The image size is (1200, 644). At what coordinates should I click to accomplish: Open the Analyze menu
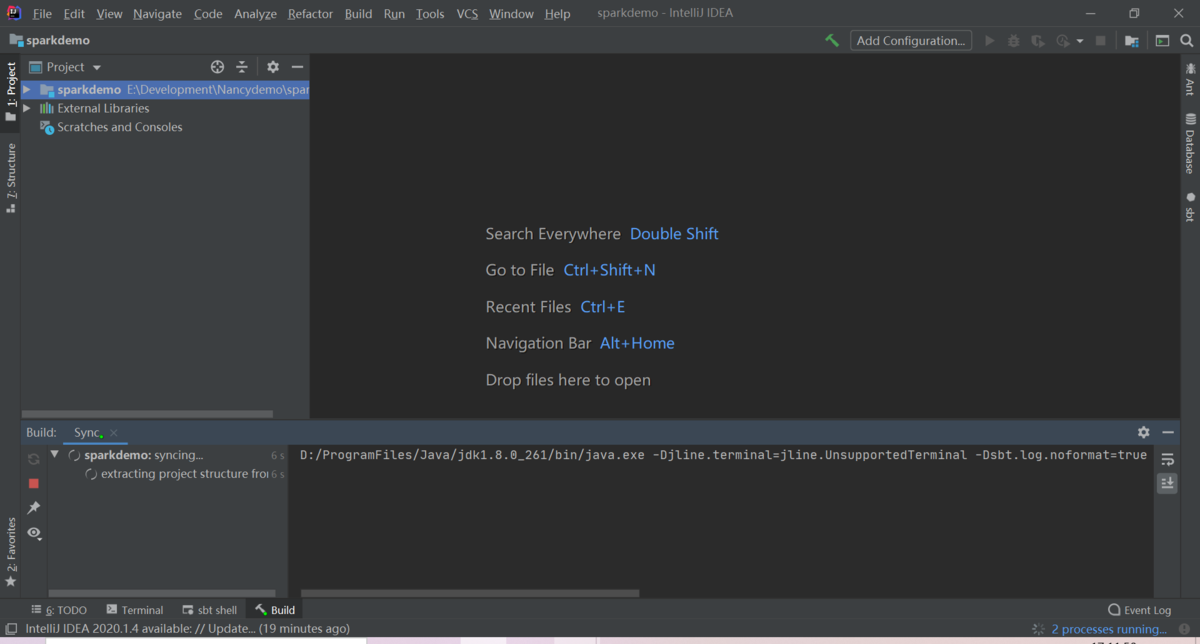point(255,14)
